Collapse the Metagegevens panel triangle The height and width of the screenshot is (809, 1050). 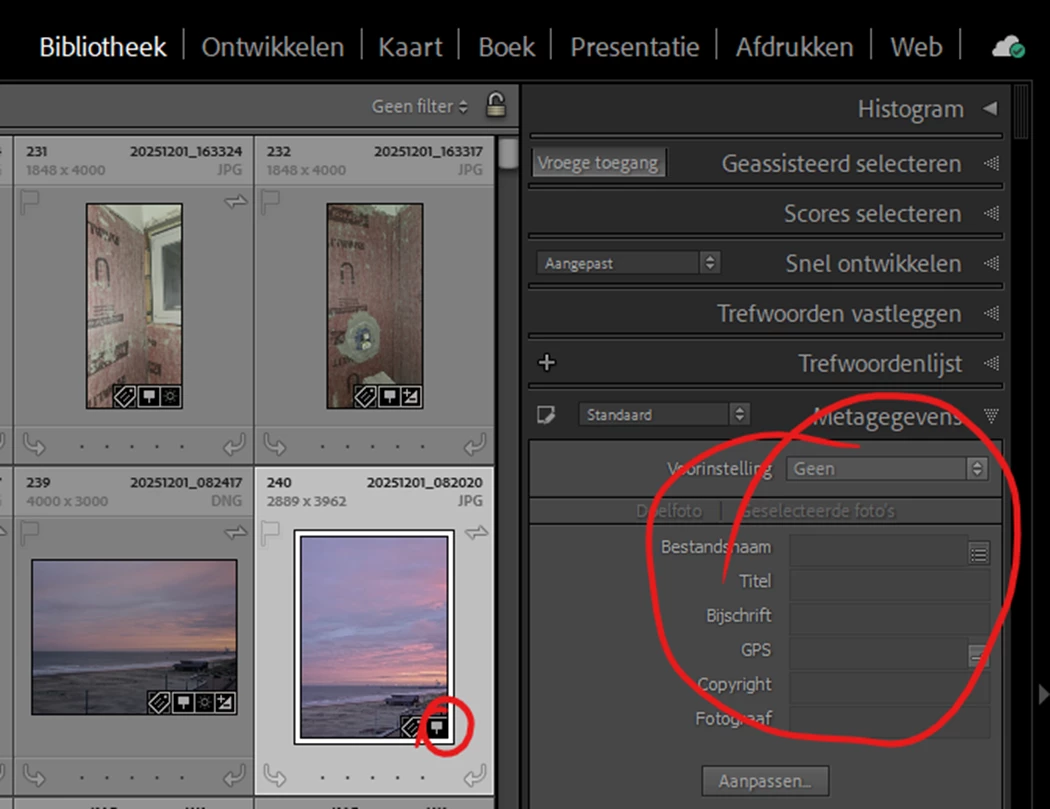992,417
